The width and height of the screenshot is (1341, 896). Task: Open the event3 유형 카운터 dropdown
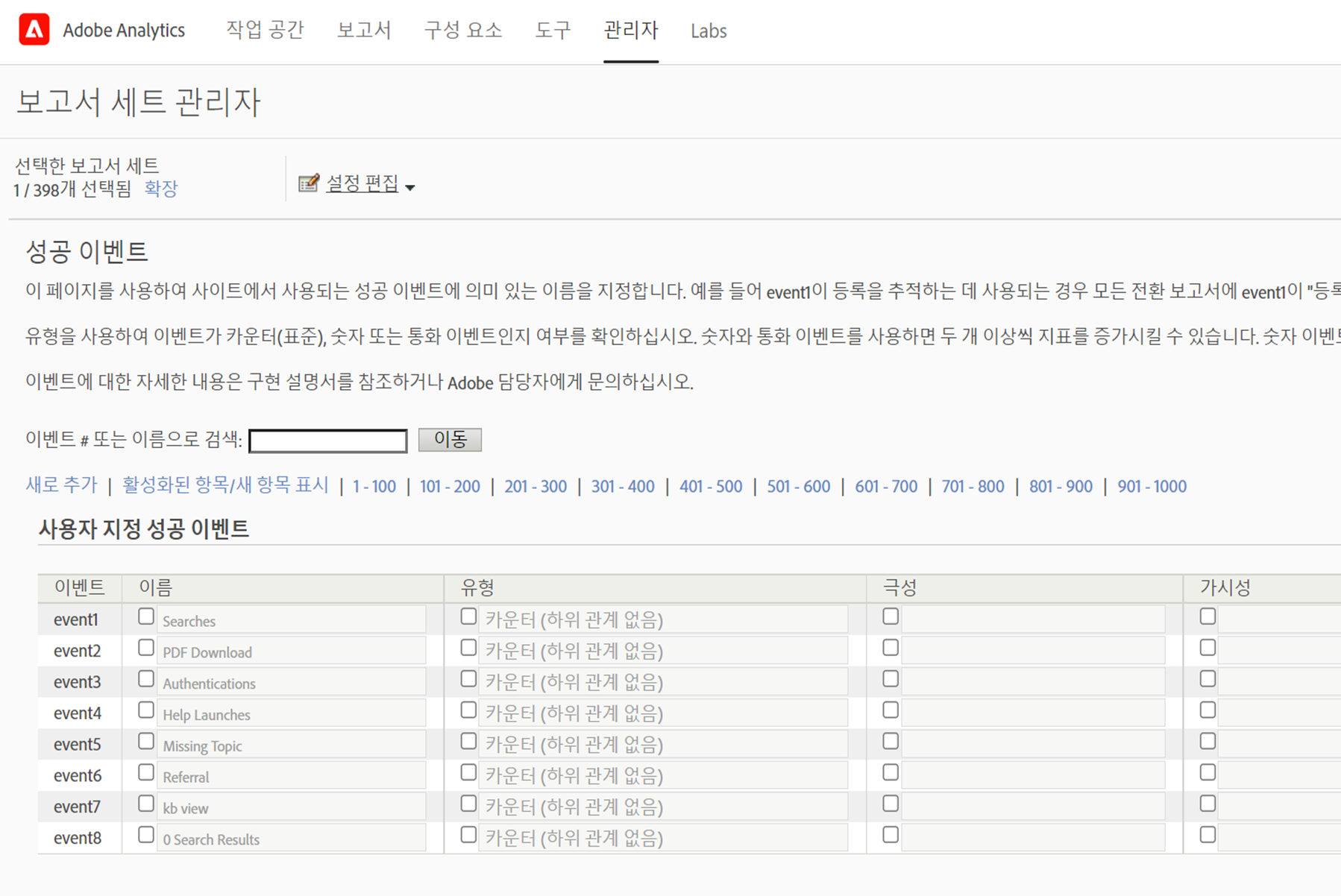pos(663,683)
